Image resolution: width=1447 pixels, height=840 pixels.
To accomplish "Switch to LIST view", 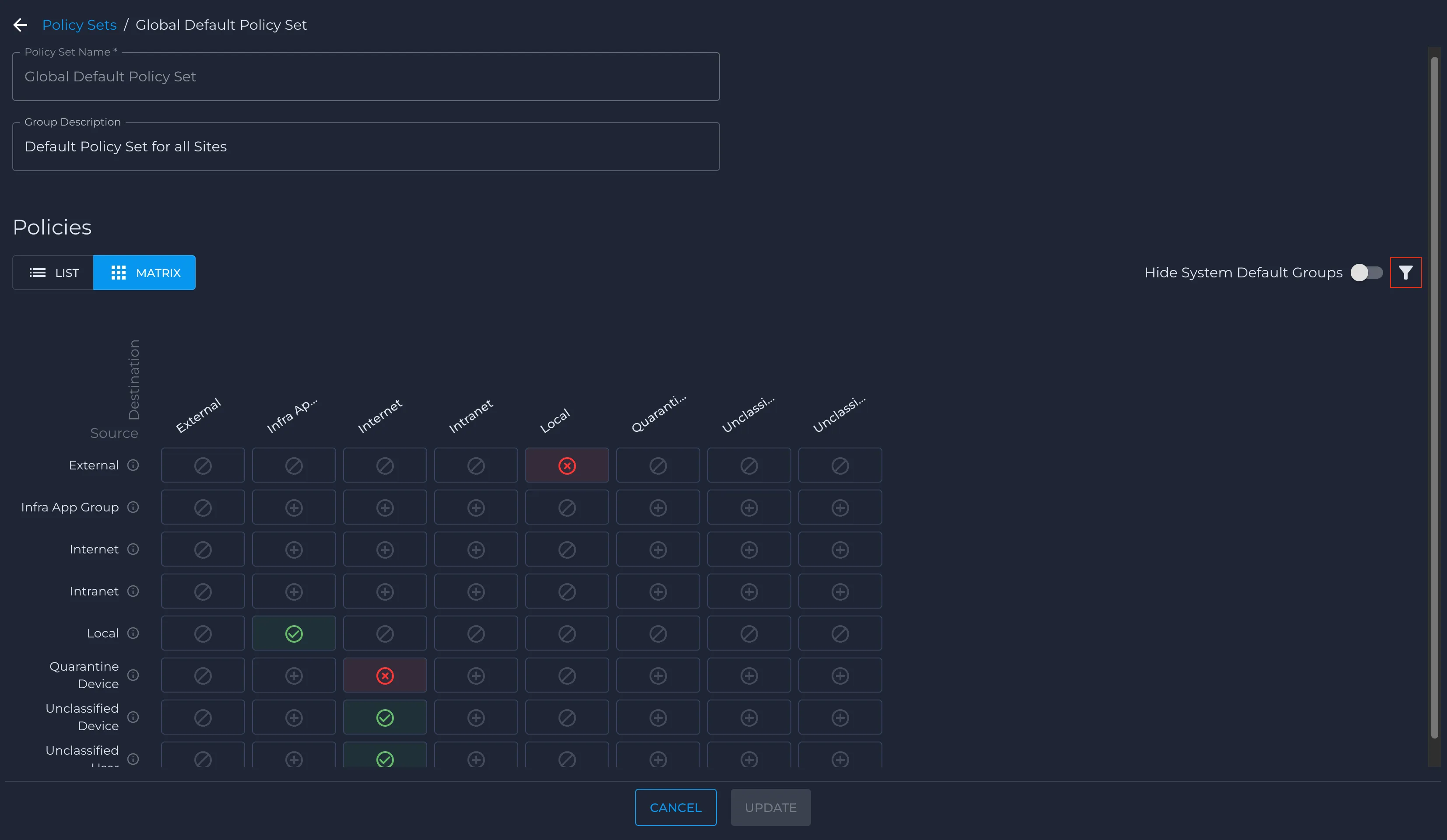I will point(53,273).
